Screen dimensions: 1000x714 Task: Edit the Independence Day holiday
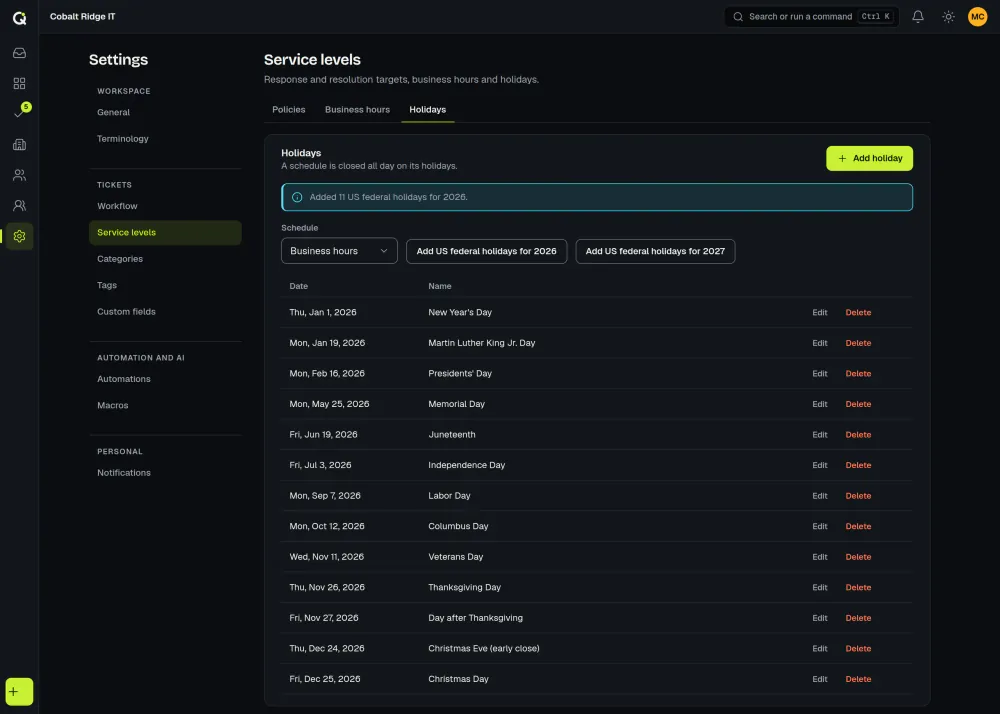(820, 465)
